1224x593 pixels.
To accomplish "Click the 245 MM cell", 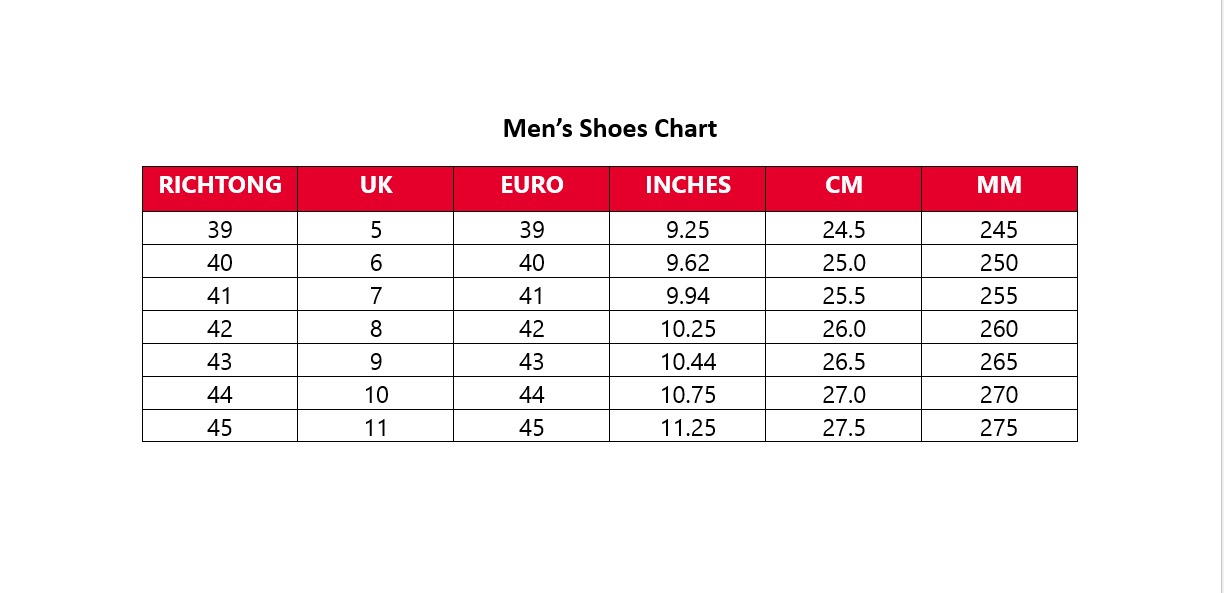I will 999,229.
